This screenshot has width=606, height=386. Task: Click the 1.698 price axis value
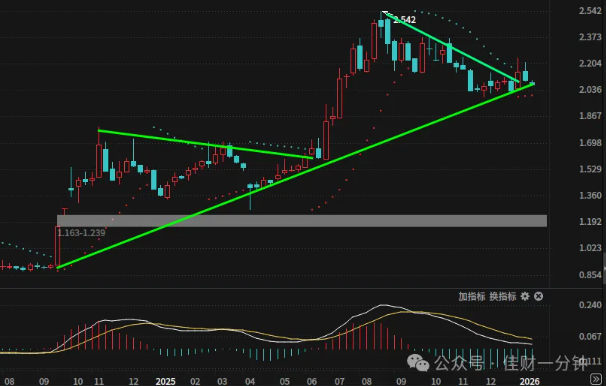point(590,143)
